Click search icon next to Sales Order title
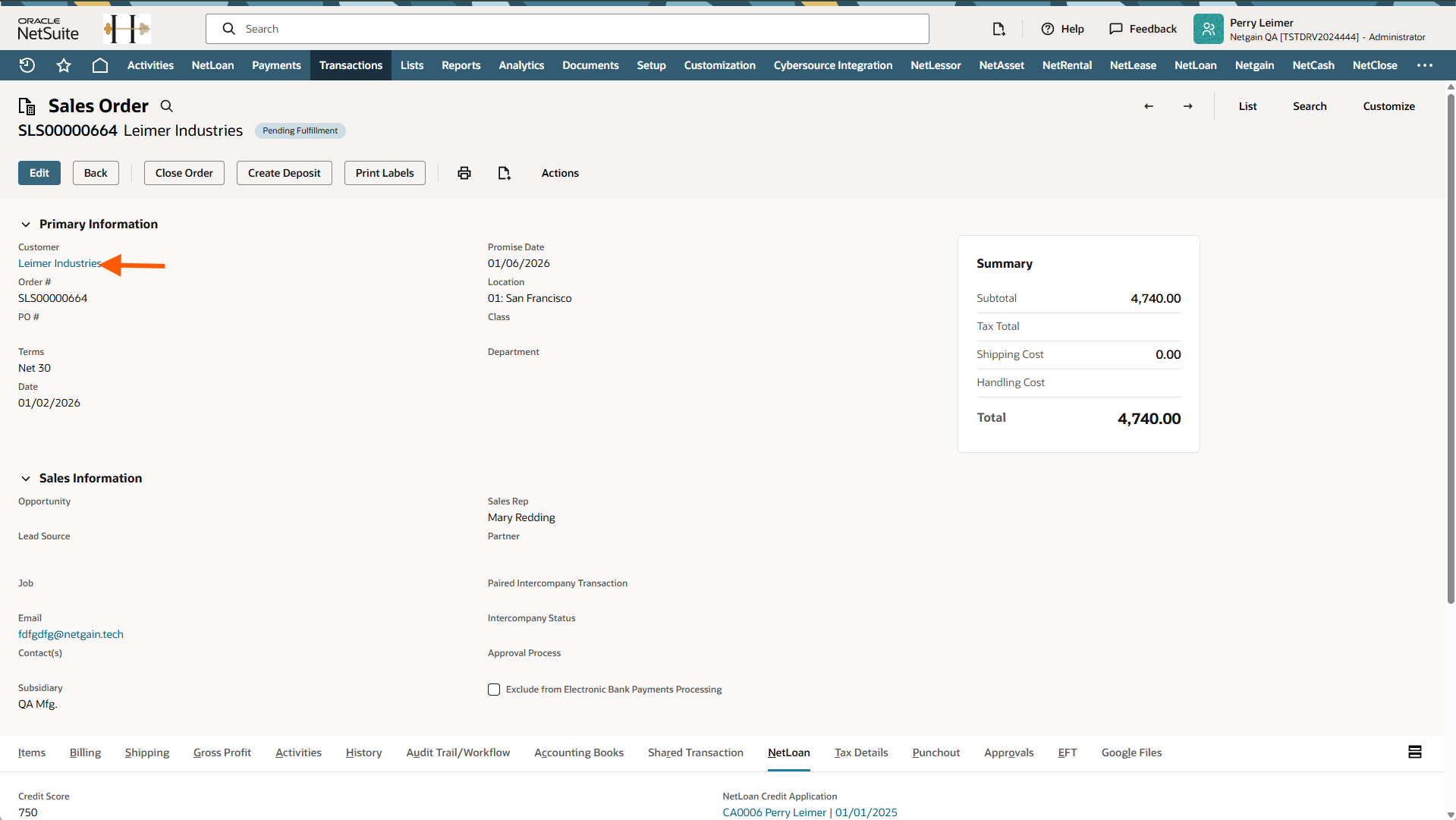 (x=167, y=106)
